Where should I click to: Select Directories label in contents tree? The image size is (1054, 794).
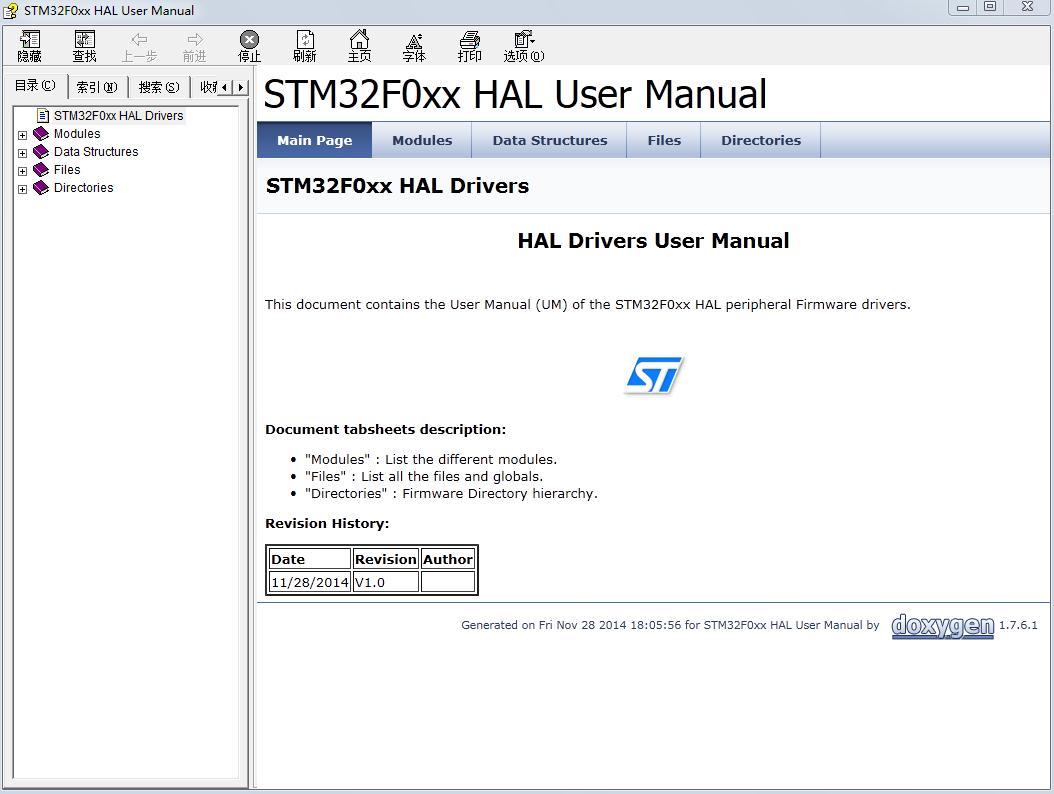[x=83, y=188]
